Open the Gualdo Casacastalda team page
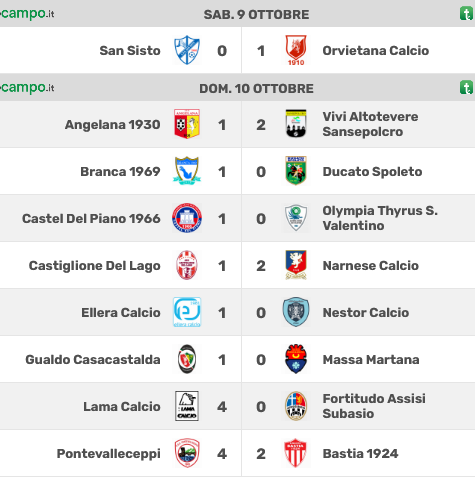 point(93,360)
